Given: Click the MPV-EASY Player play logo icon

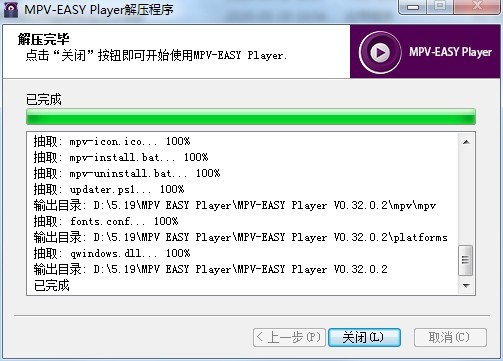Looking at the screenshot, I should pyautogui.click(x=380, y=52).
